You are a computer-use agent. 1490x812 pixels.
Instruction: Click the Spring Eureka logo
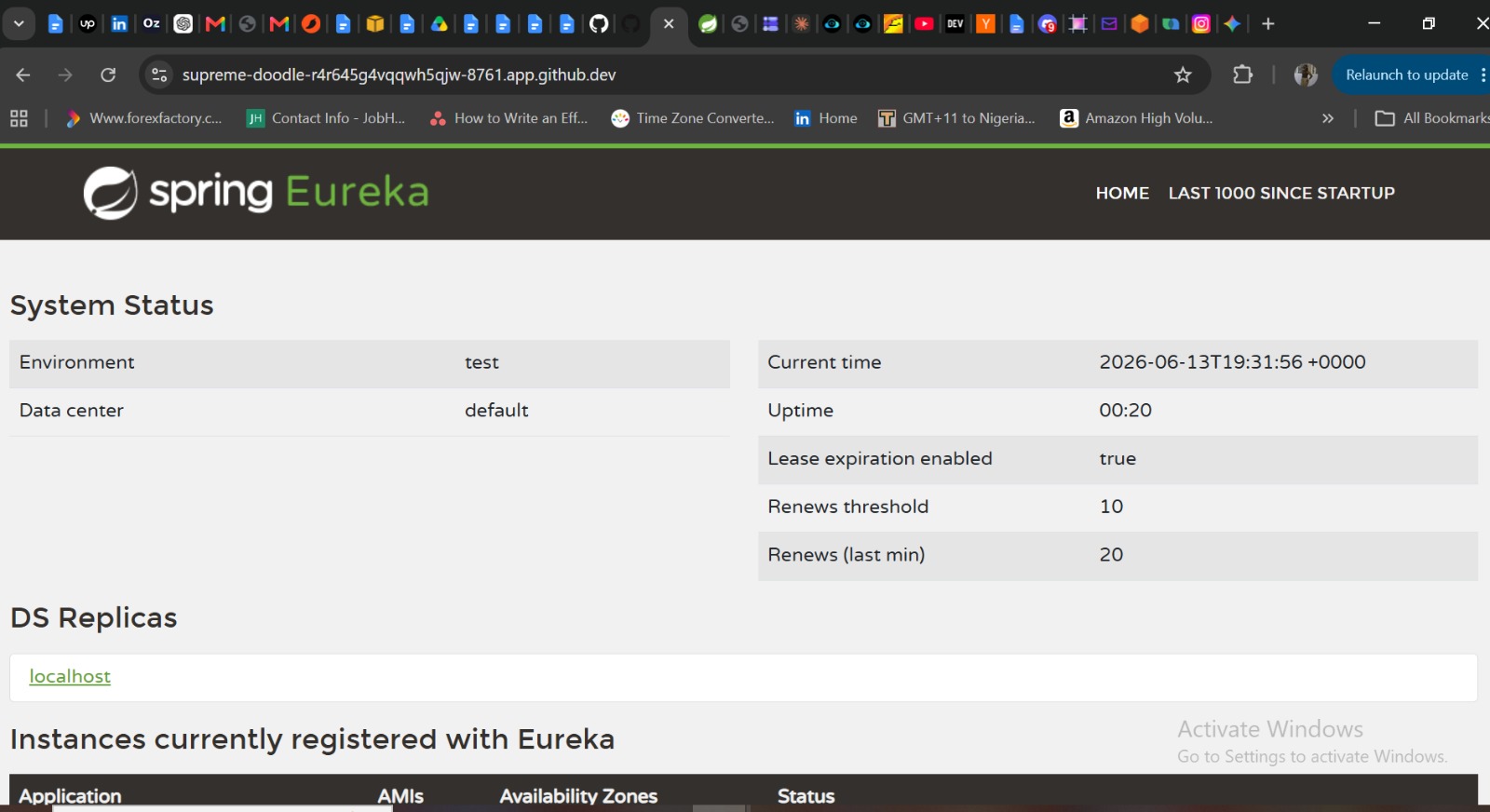click(x=256, y=193)
